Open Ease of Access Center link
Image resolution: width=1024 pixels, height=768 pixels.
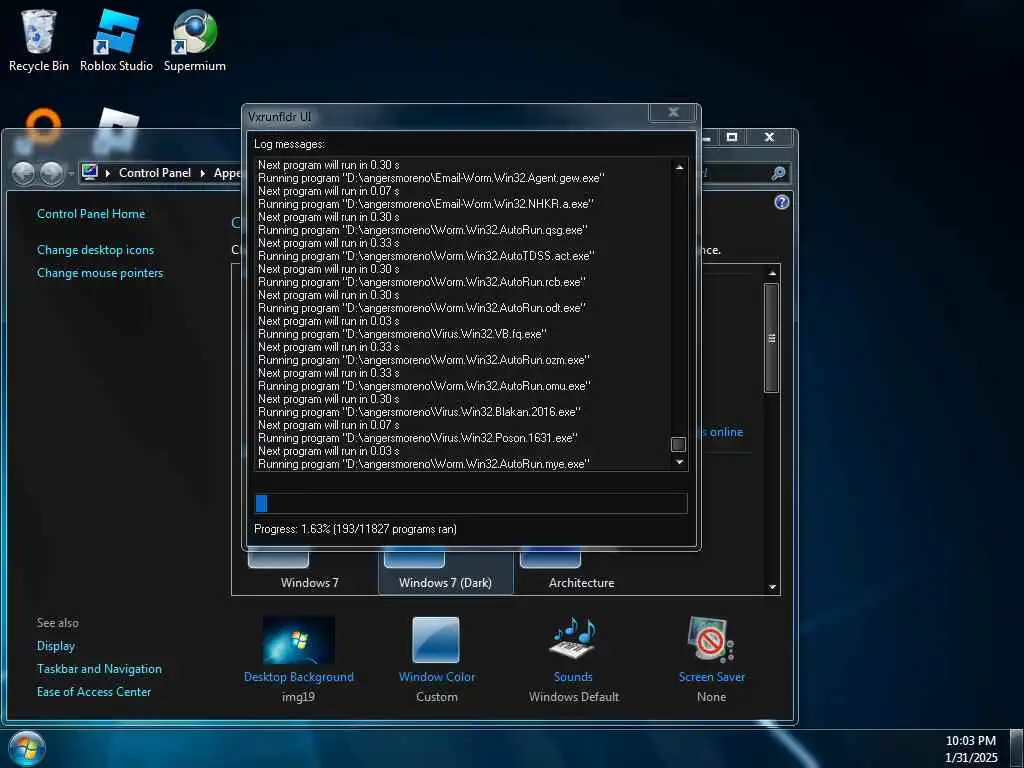(x=93, y=692)
